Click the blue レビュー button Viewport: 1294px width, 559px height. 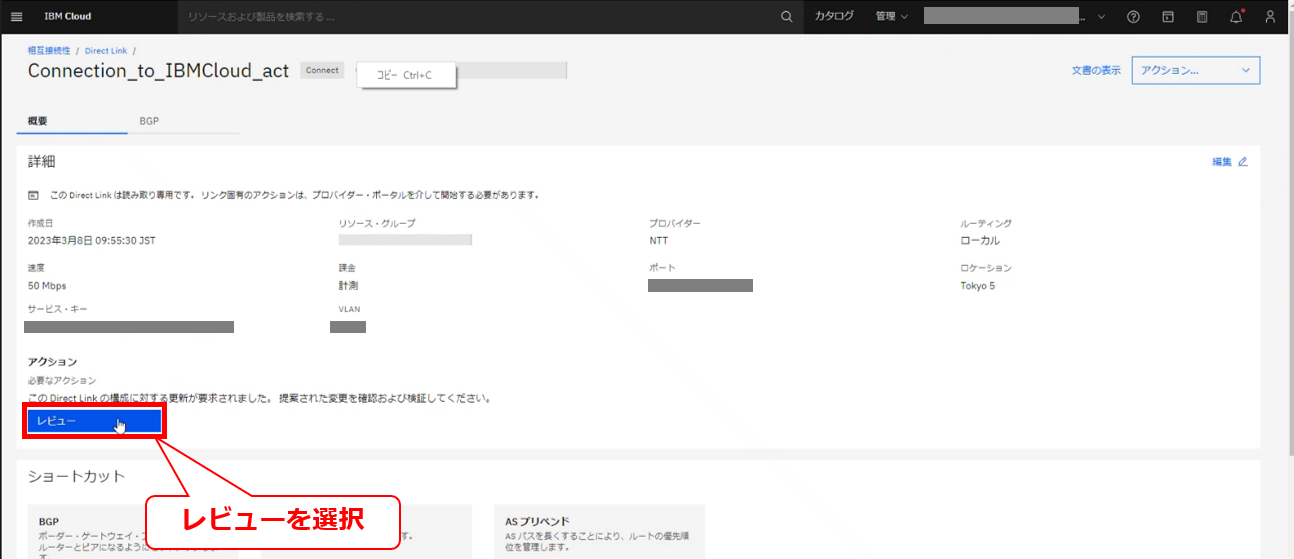point(95,421)
